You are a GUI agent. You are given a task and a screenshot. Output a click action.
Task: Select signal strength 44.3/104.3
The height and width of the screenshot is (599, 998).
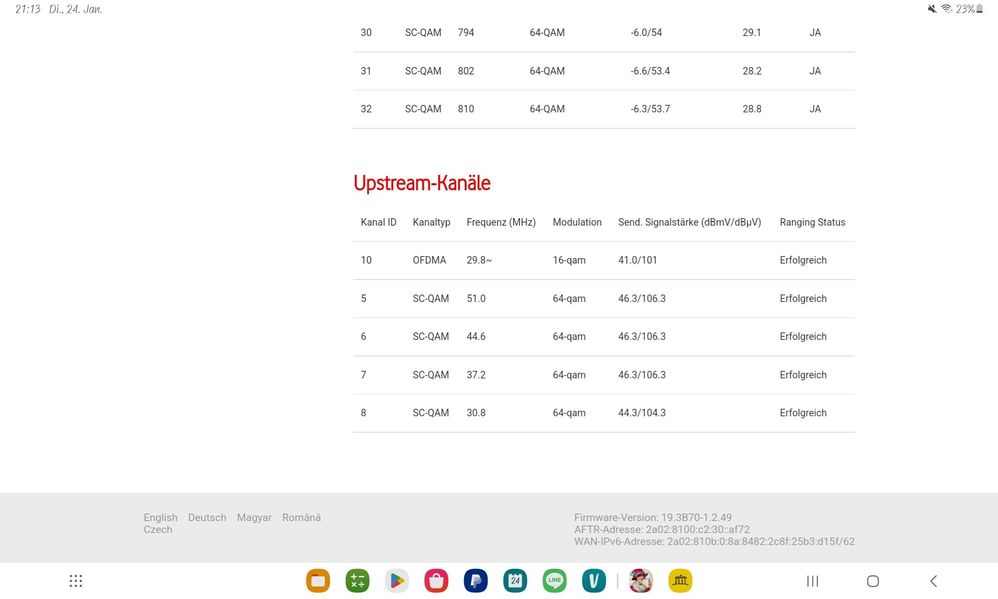pyautogui.click(x=642, y=413)
